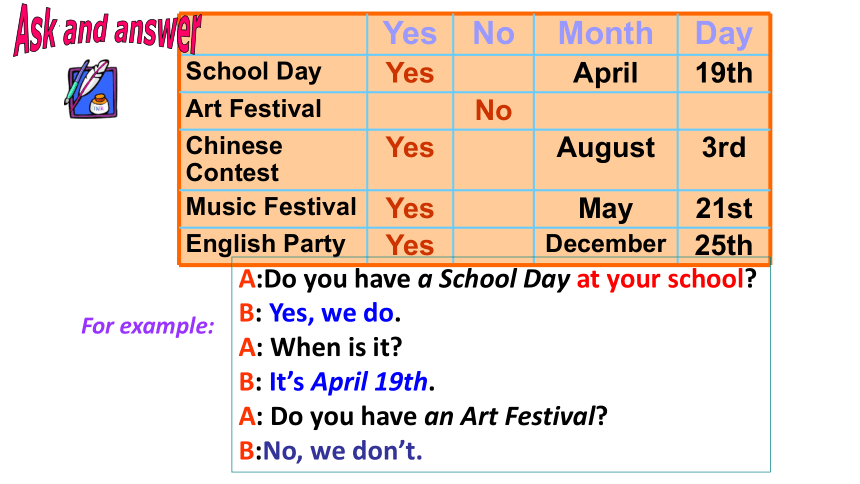Click the 'Ask and answer' title
Image resolution: width=860 pixels, height=484 pixels.
pyautogui.click(x=108, y=30)
